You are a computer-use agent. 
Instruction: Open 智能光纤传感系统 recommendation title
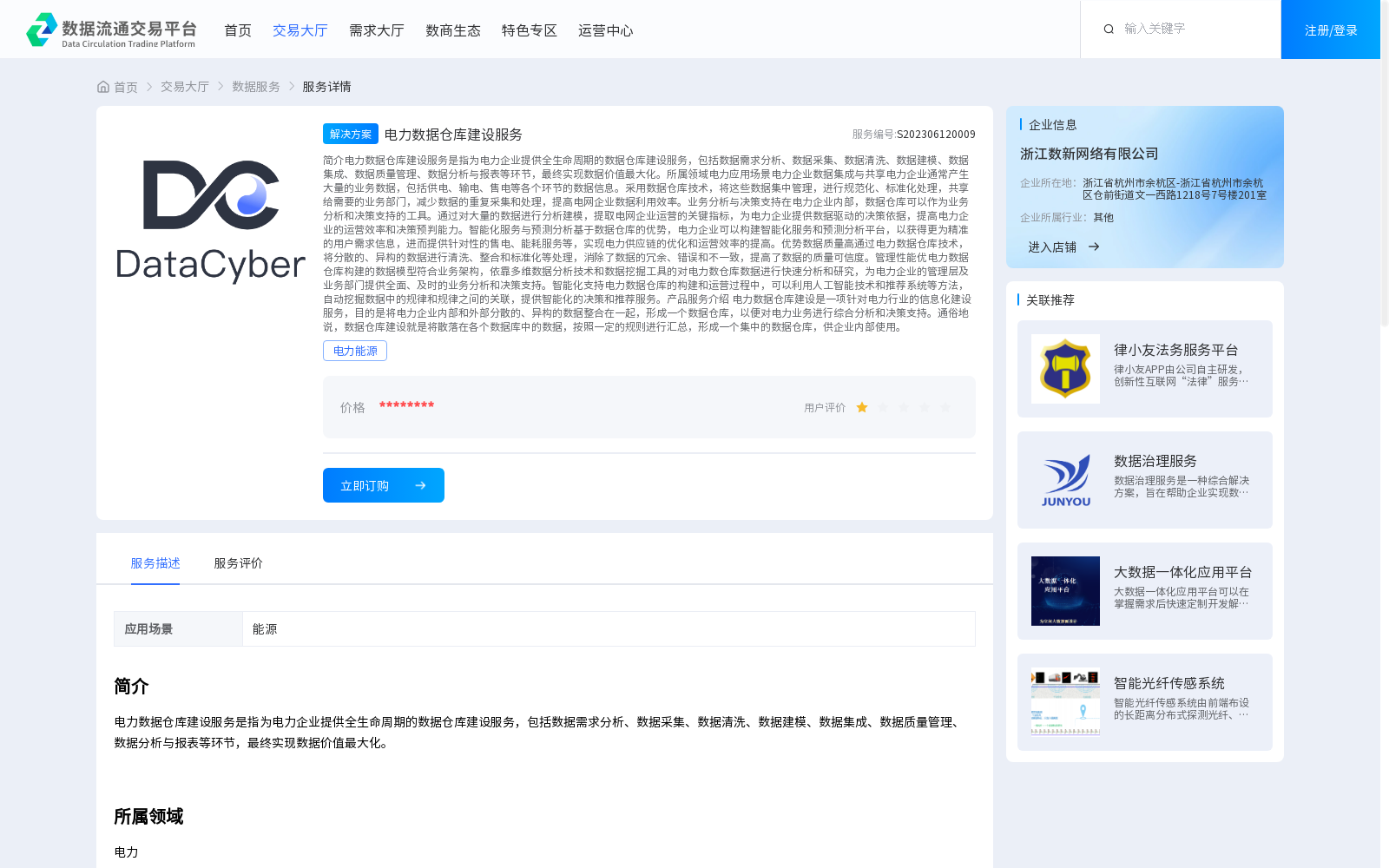[1169, 683]
